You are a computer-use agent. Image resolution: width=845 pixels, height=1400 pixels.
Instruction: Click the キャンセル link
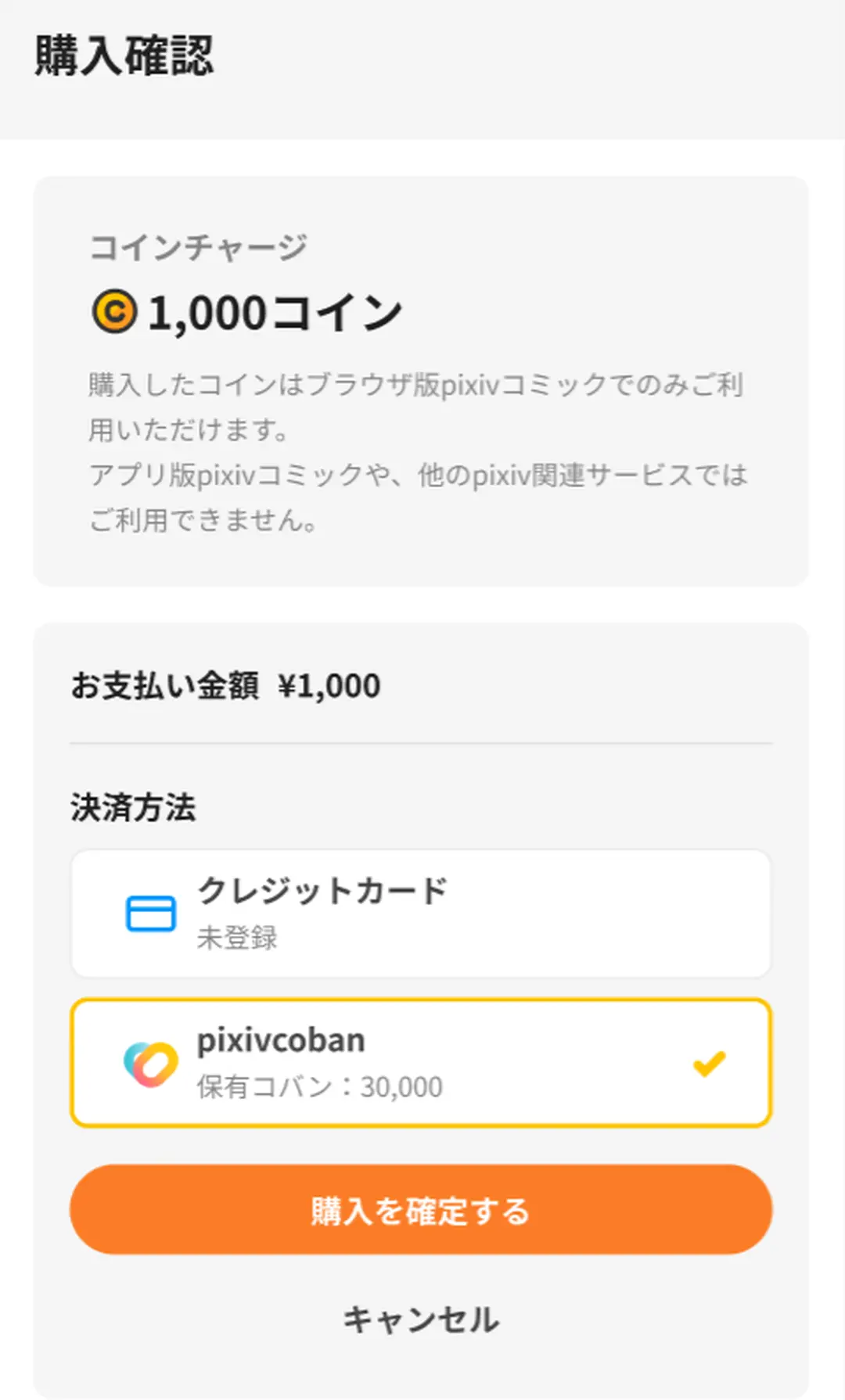421,1319
